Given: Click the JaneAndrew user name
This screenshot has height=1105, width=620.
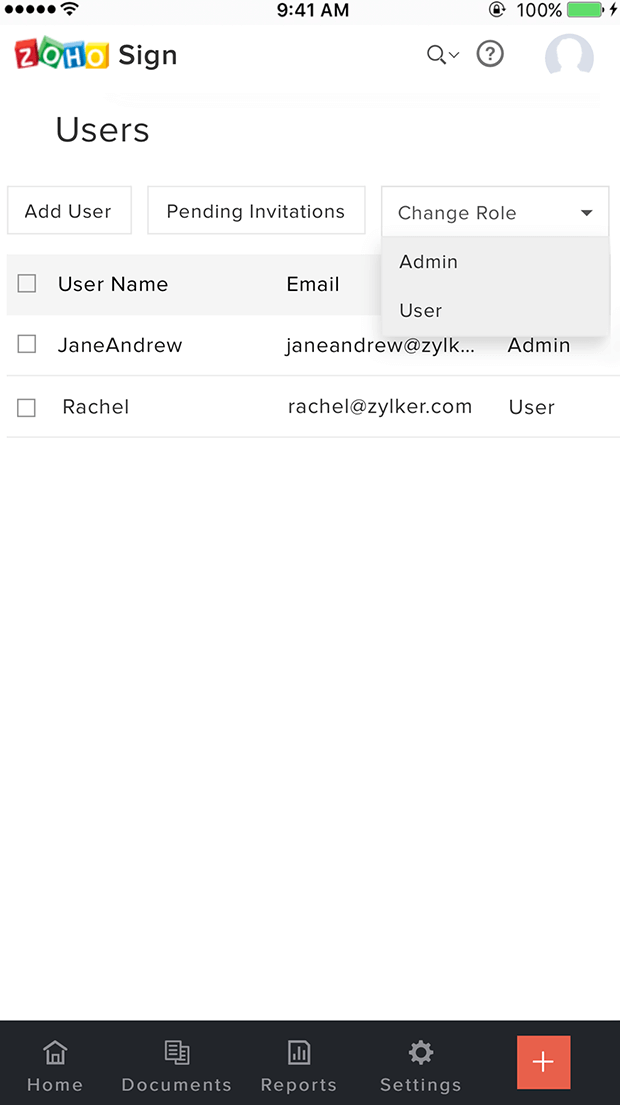Looking at the screenshot, I should [x=120, y=346].
